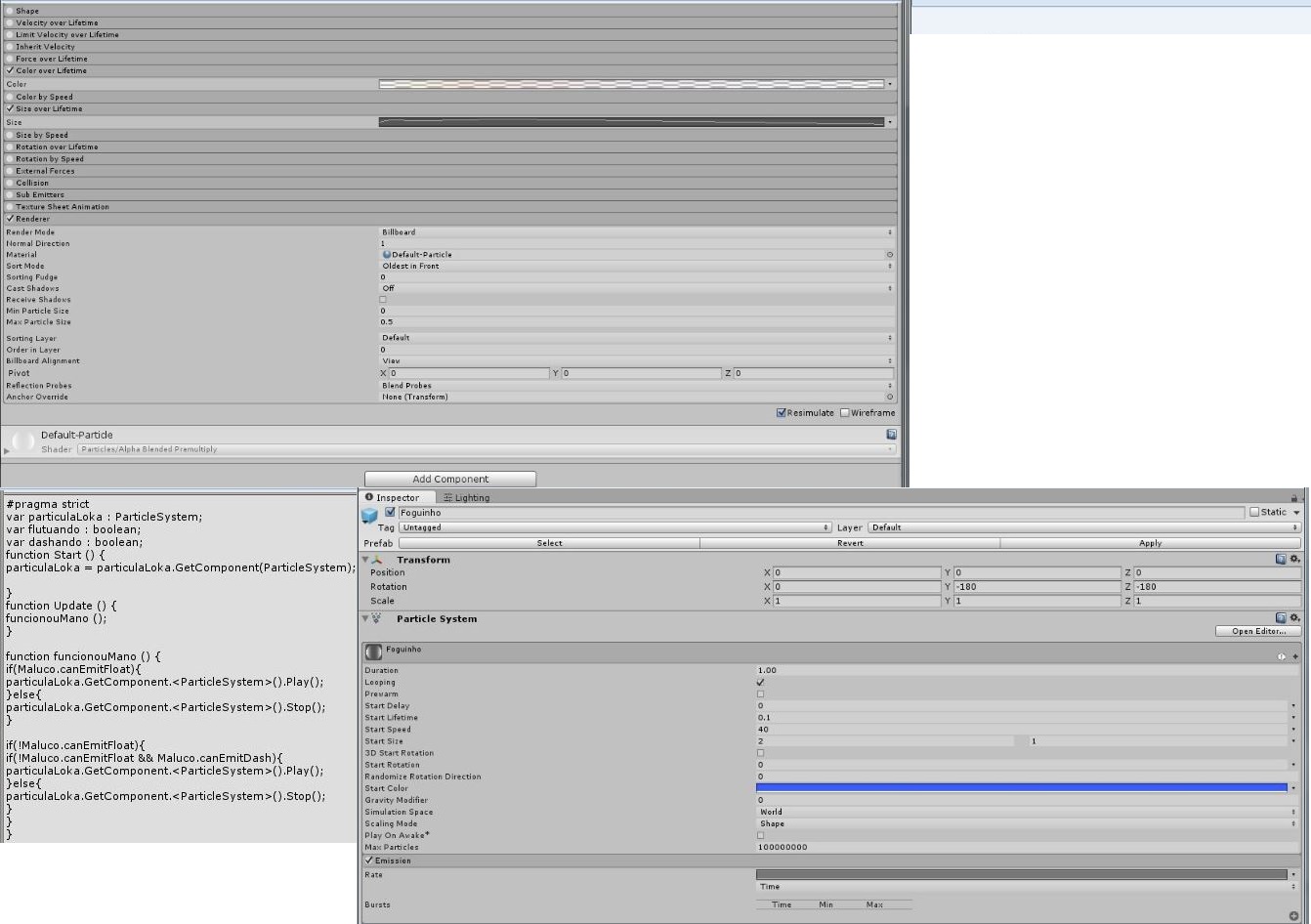Viewport: 1311px width, 924px height.
Task: Check the Wireframe checkbox
Action: coord(845,412)
